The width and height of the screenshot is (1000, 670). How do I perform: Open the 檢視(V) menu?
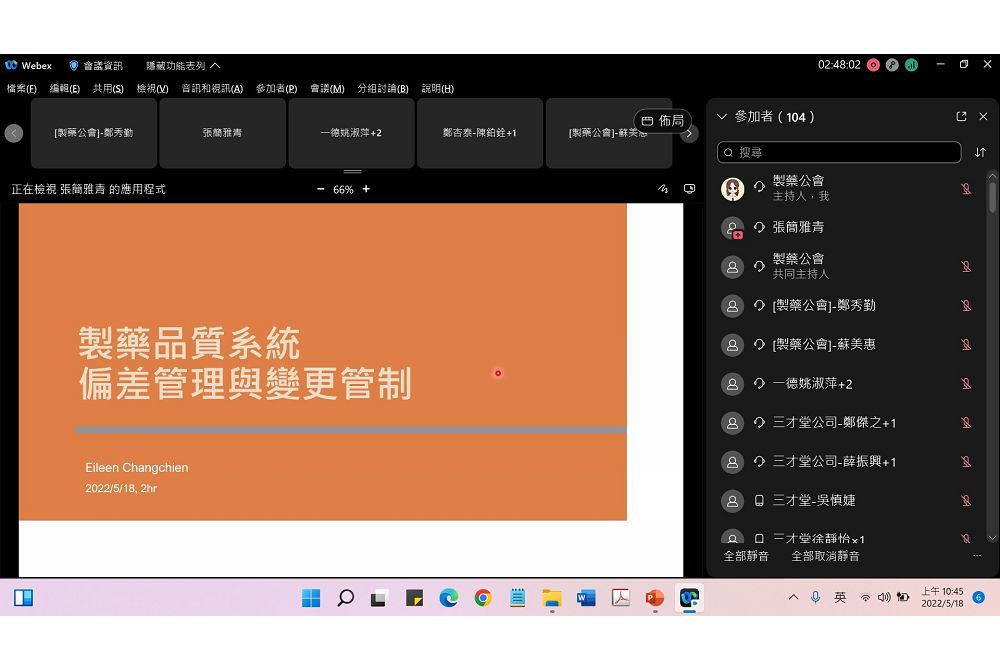point(152,89)
